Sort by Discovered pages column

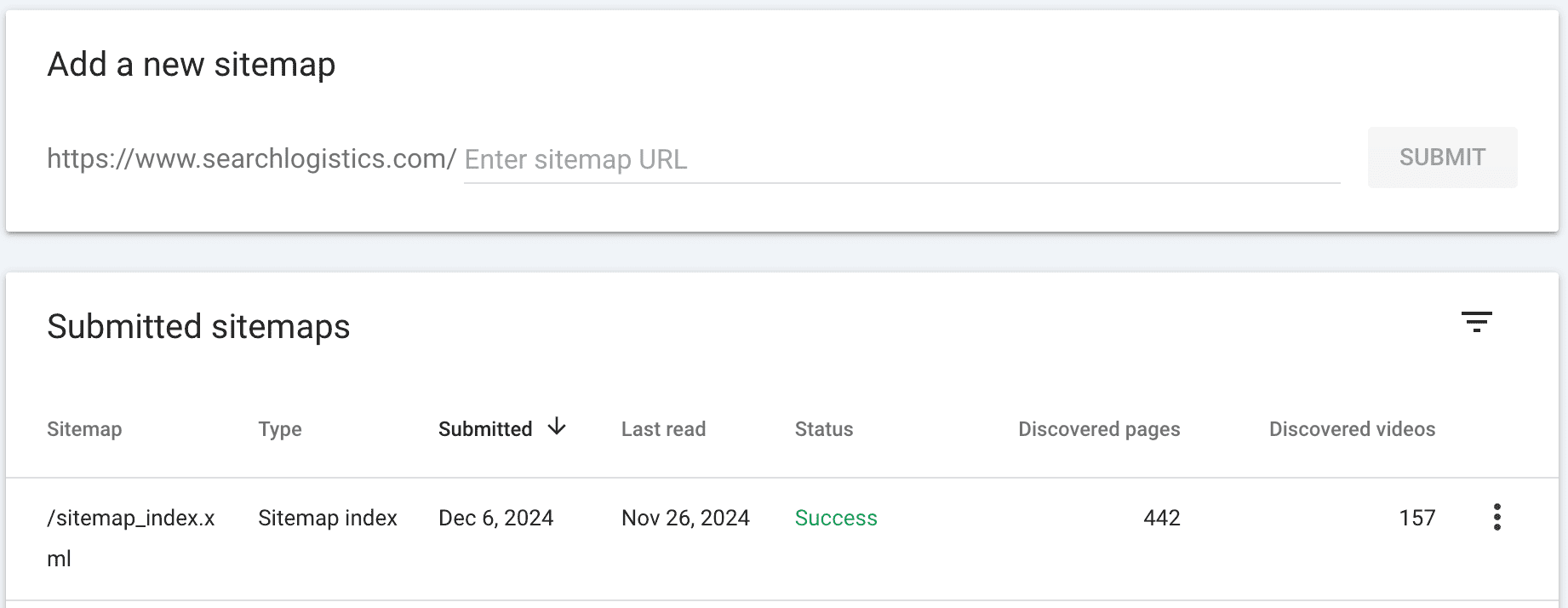click(x=1098, y=429)
